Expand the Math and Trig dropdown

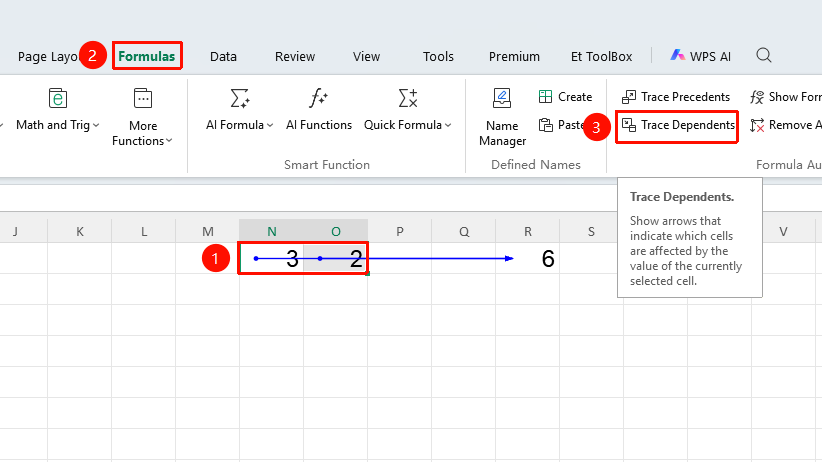tap(96, 125)
